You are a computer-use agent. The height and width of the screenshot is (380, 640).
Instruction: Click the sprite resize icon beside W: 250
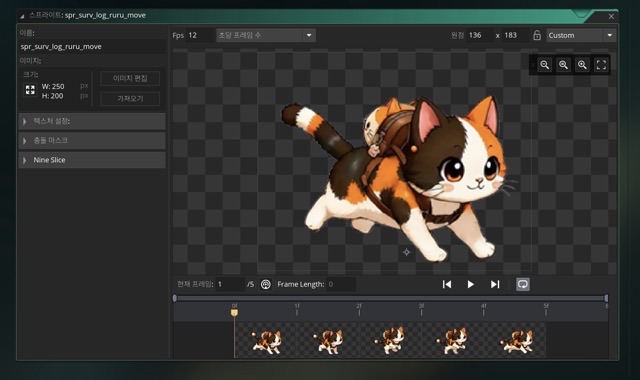pyautogui.click(x=30, y=90)
